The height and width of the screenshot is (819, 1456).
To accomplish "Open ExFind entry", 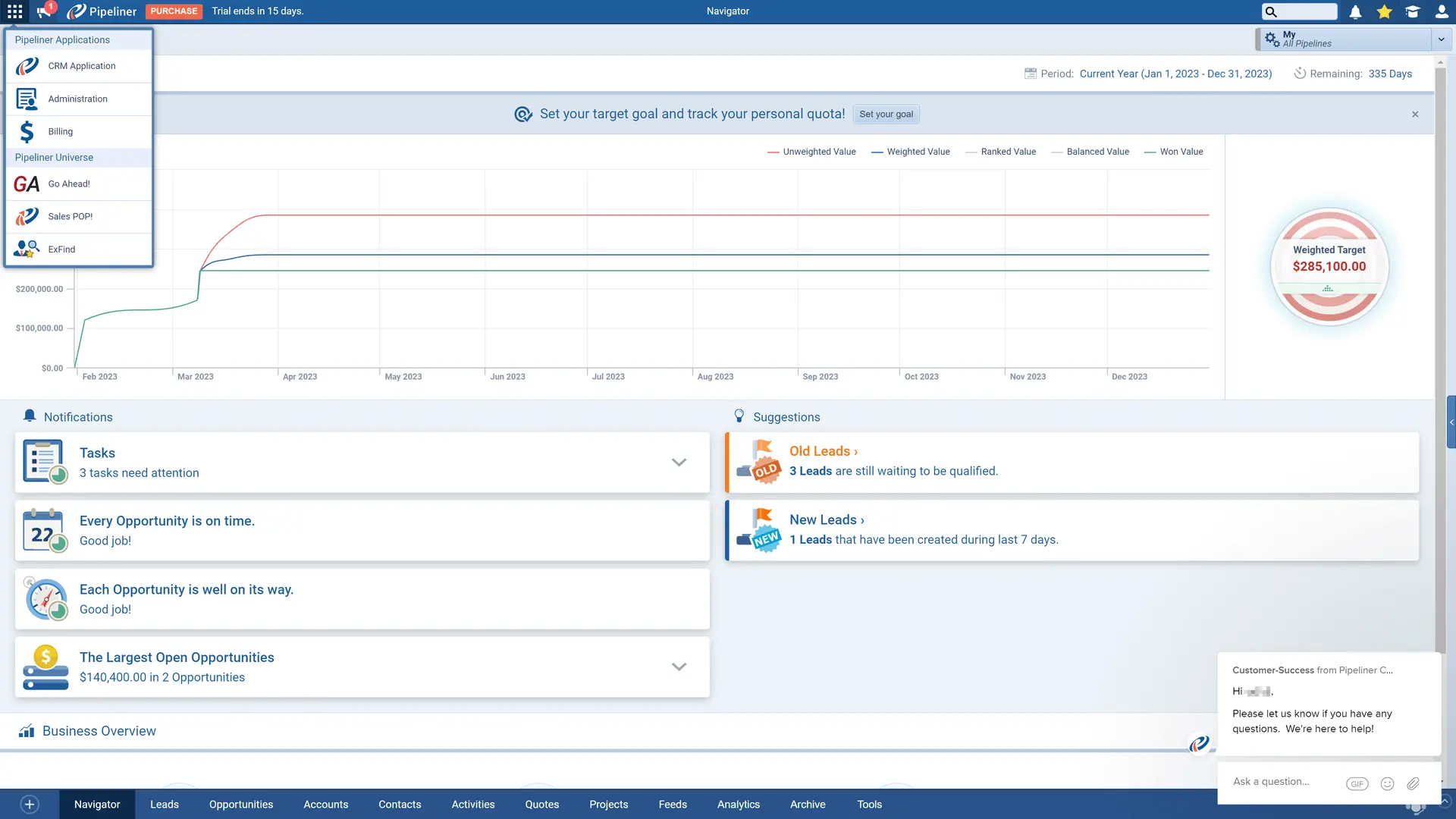I will (79, 249).
